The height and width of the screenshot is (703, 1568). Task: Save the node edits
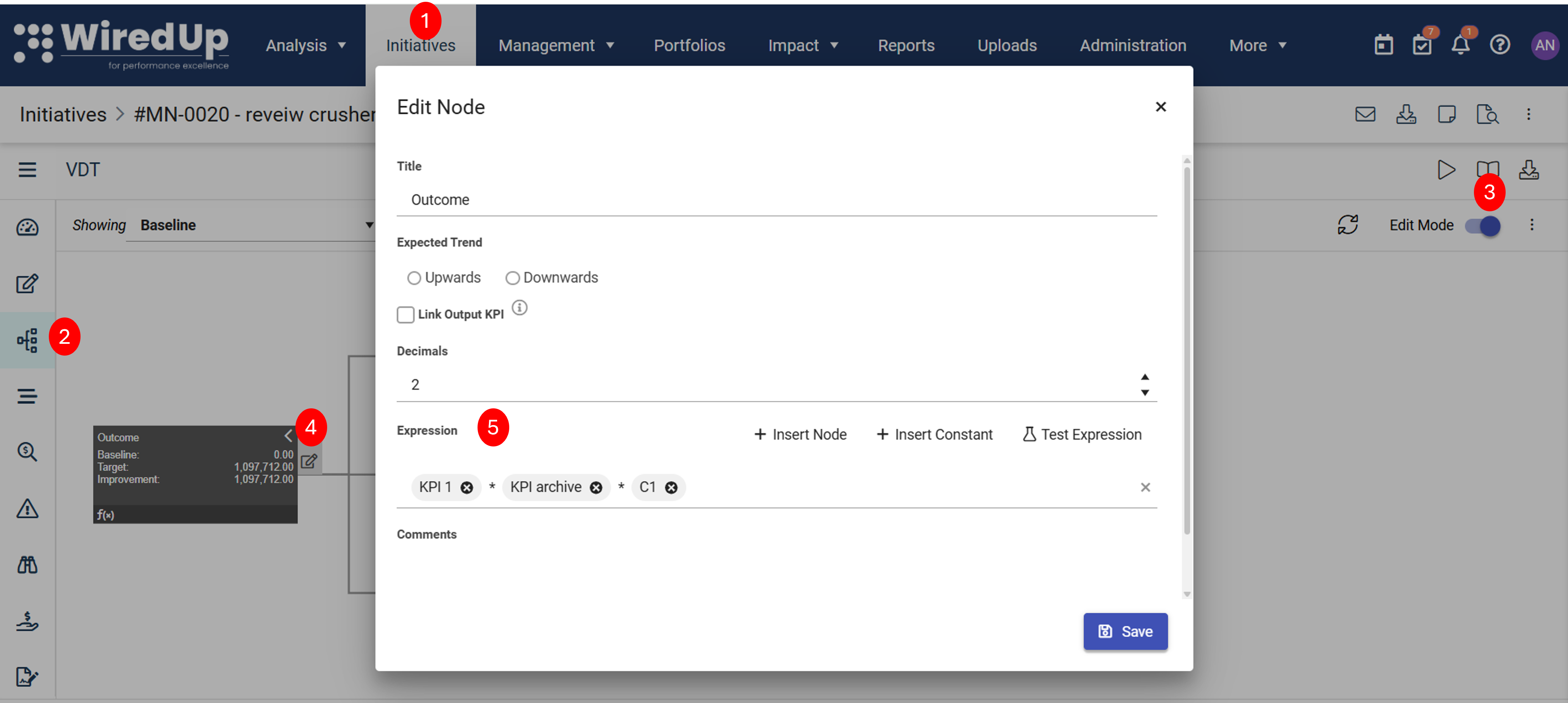point(1125,632)
